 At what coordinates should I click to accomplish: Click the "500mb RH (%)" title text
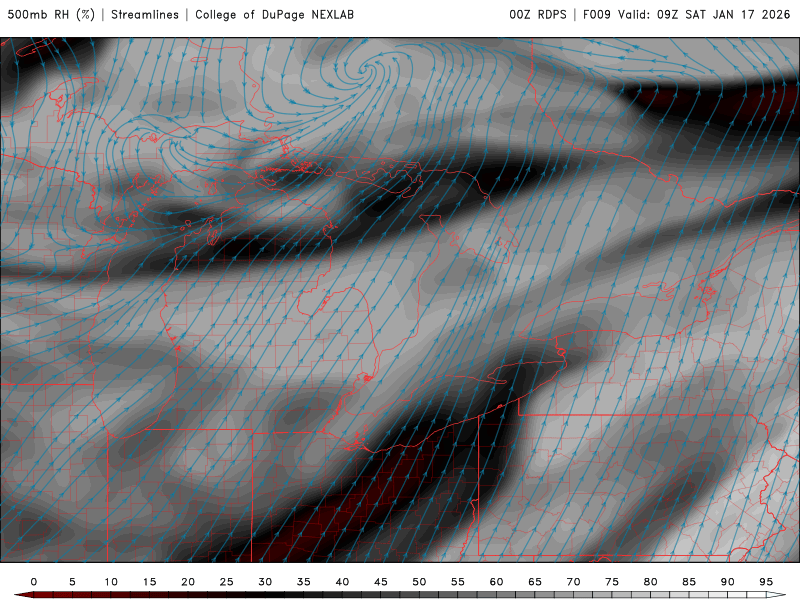click(51, 14)
